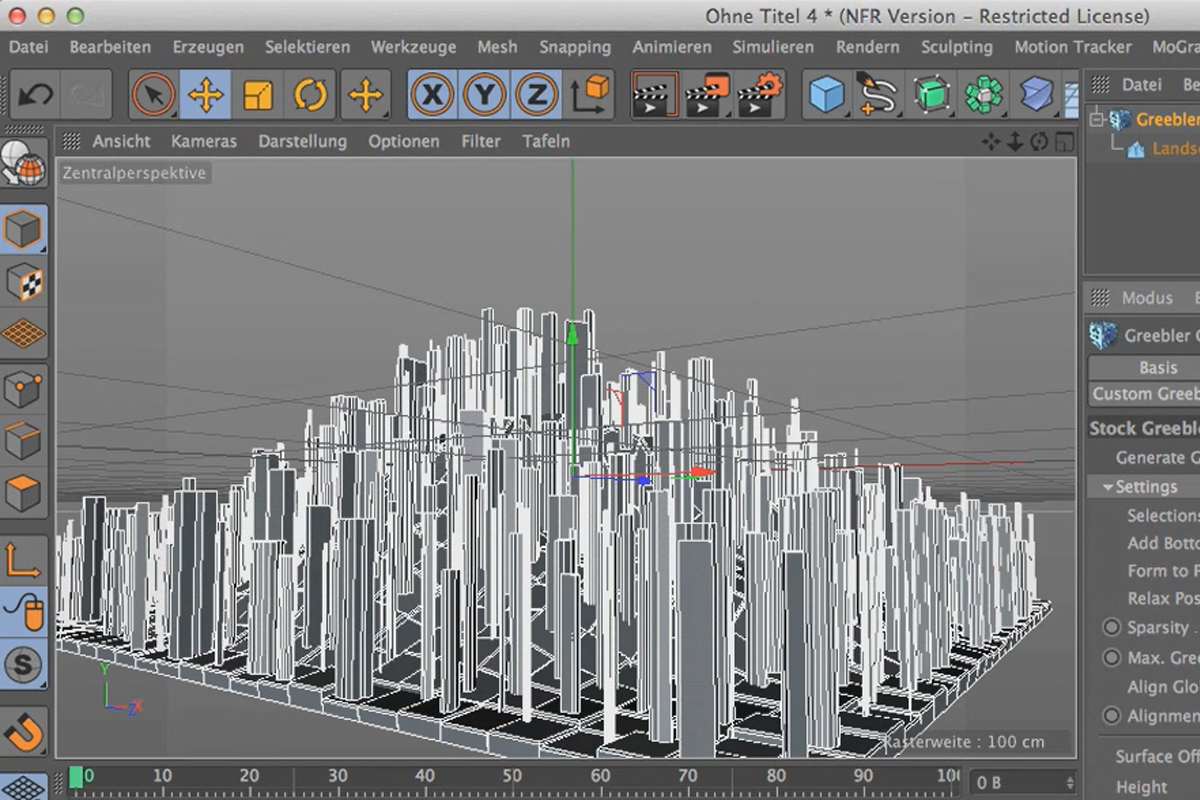This screenshot has height=800, width=1200.
Task: Add Cube primitive object
Action: [x=826, y=96]
